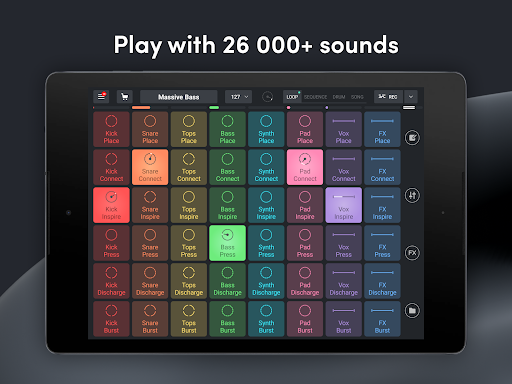Open the hamburger menu icon
The height and width of the screenshot is (384, 512).
pyautogui.click(x=101, y=97)
